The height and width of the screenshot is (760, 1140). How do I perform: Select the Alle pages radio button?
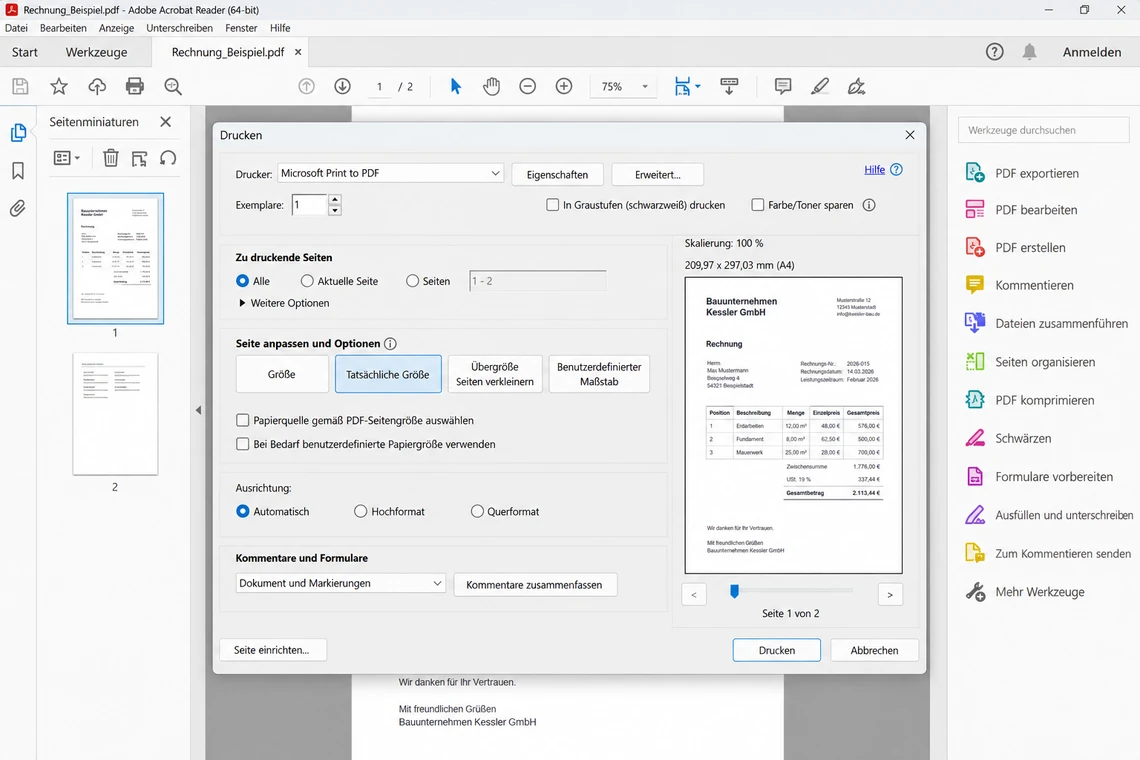point(243,281)
